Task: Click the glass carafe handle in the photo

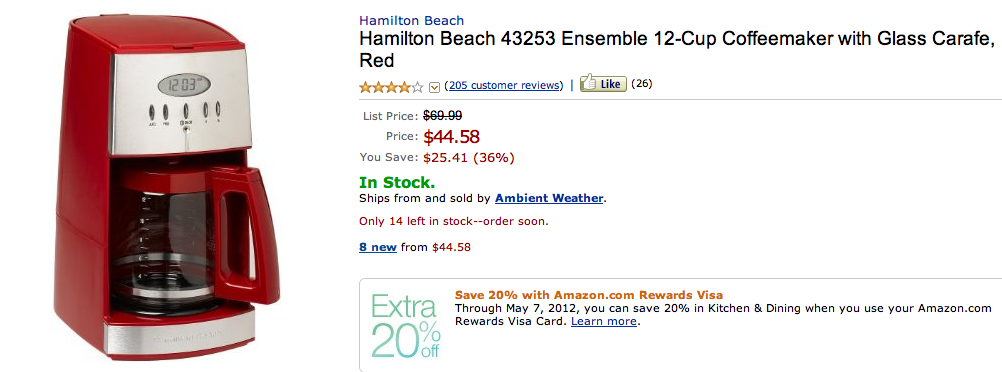Action: click(x=246, y=234)
